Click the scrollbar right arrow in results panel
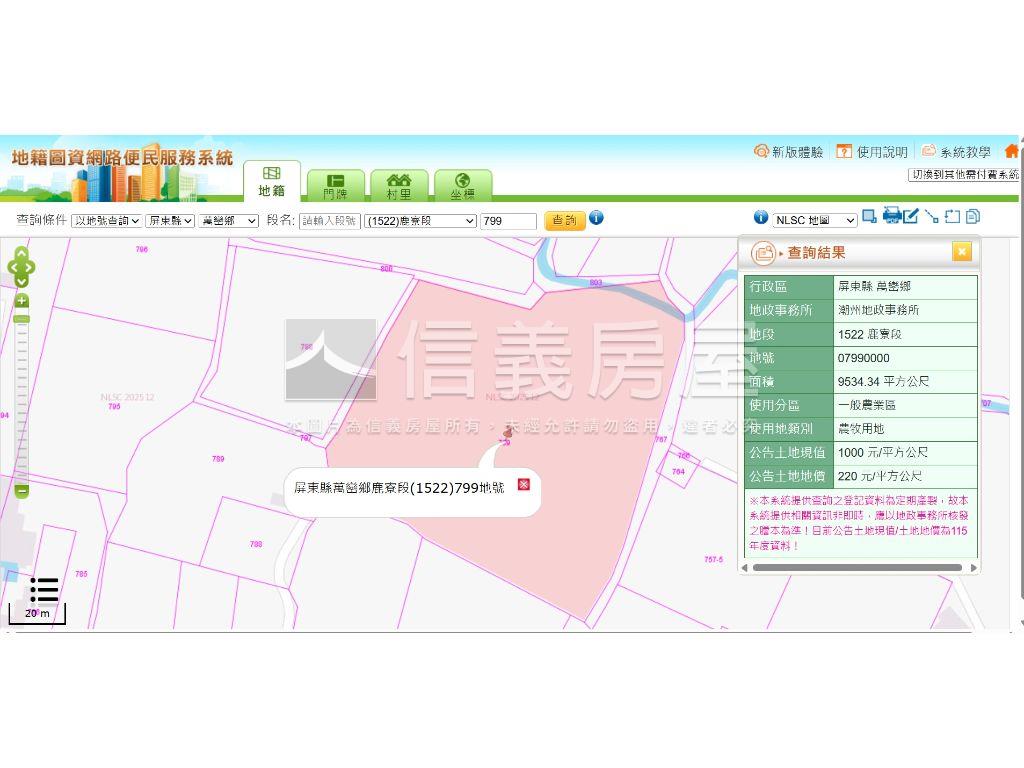1024x768 pixels. click(x=974, y=568)
